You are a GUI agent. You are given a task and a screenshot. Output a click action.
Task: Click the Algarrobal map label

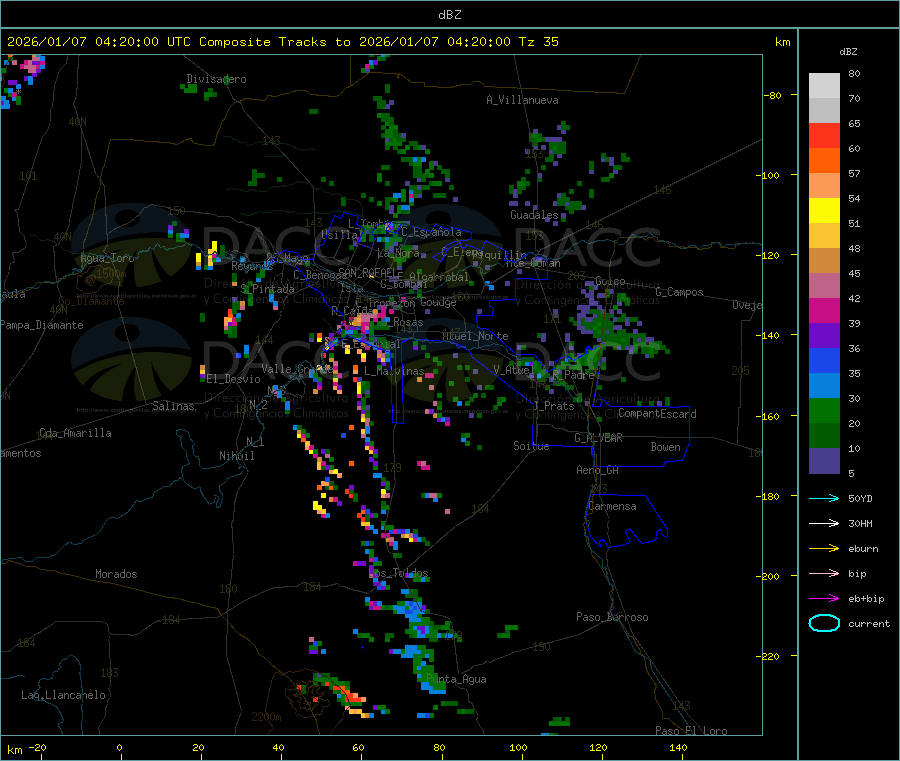tap(440, 277)
